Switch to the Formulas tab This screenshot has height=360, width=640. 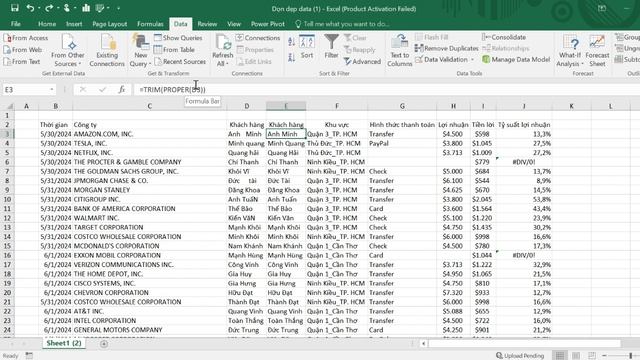pos(150,24)
